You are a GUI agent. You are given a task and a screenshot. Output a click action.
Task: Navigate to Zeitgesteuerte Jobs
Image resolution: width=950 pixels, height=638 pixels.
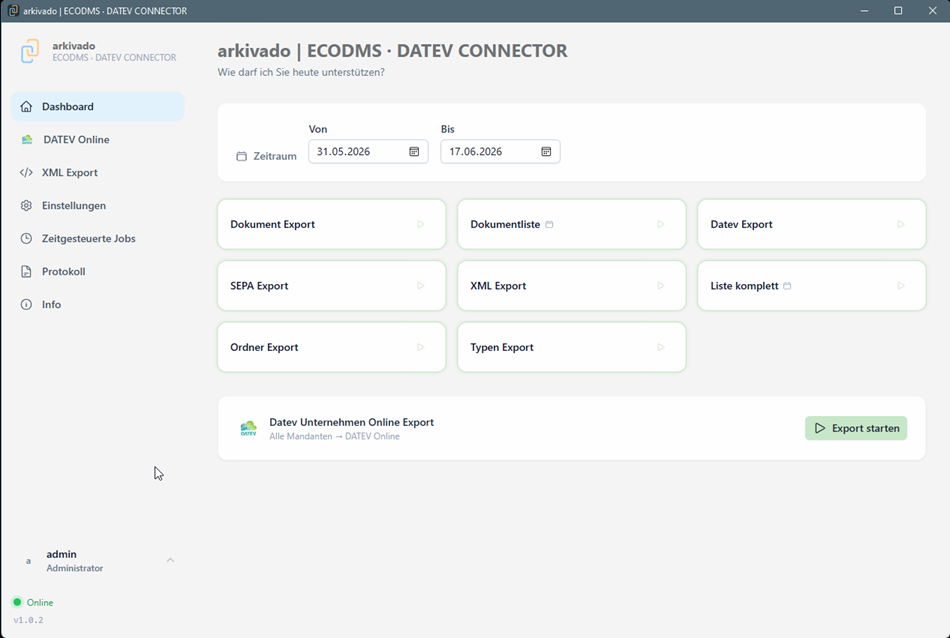coord(98,239)
